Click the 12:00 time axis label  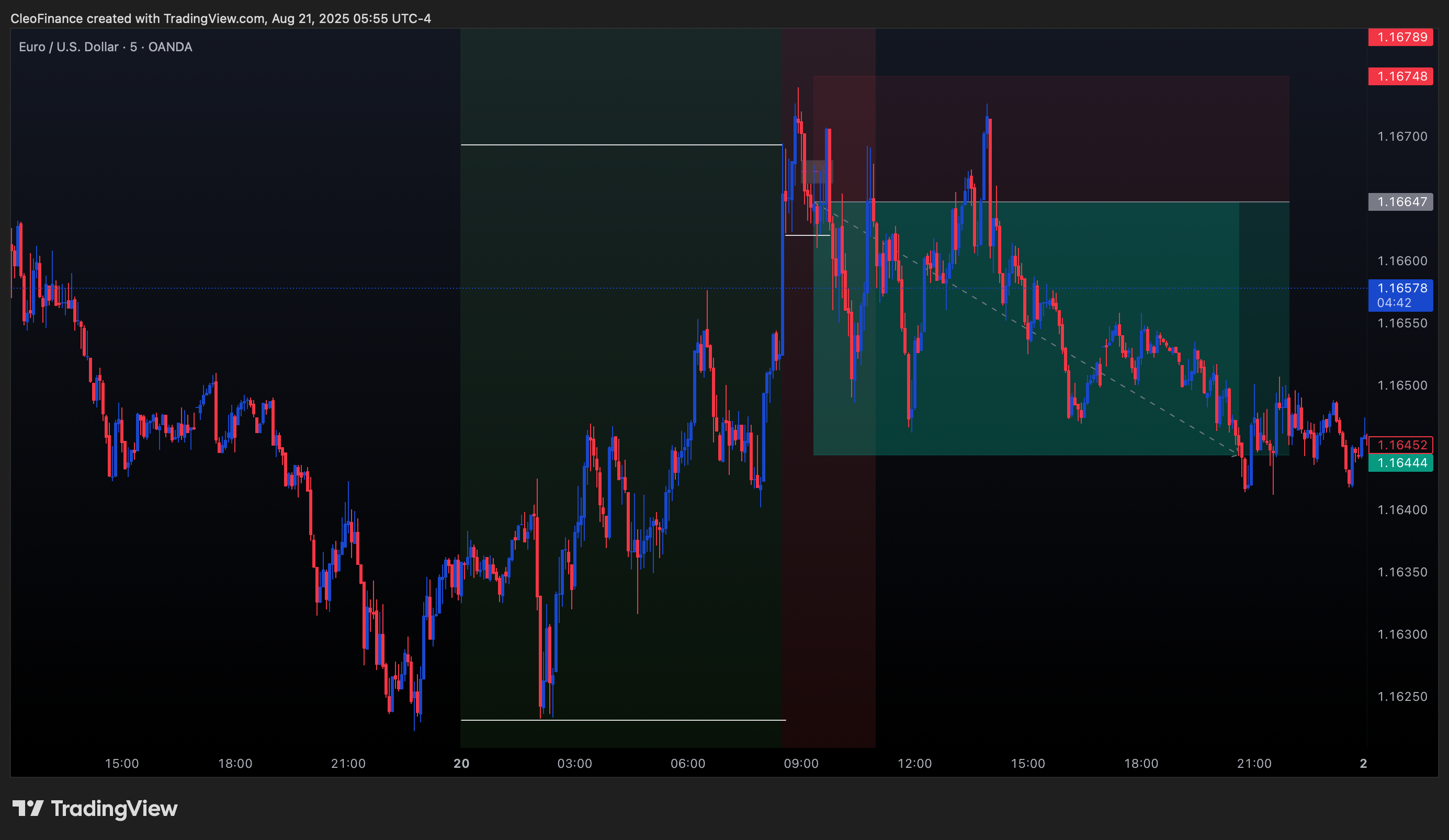pyautogui.click(x=914, y=764)
